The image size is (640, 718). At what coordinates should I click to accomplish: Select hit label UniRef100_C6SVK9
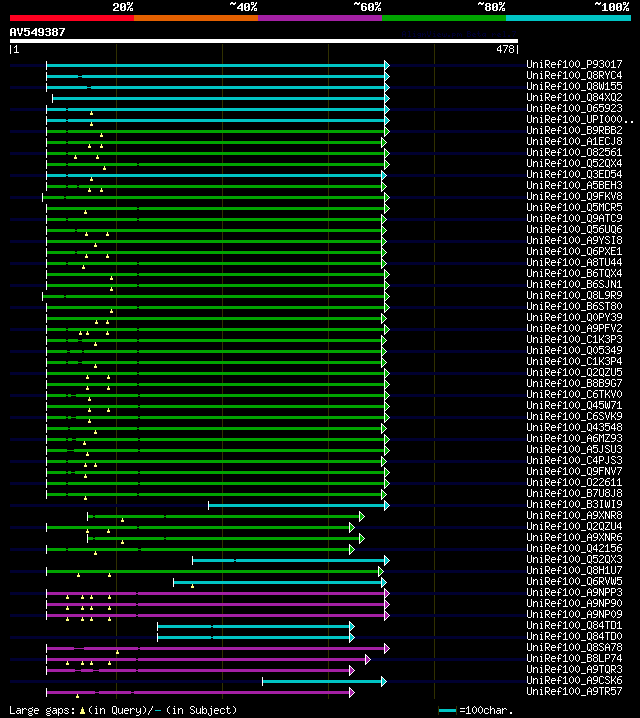click(x=574, y=416)
